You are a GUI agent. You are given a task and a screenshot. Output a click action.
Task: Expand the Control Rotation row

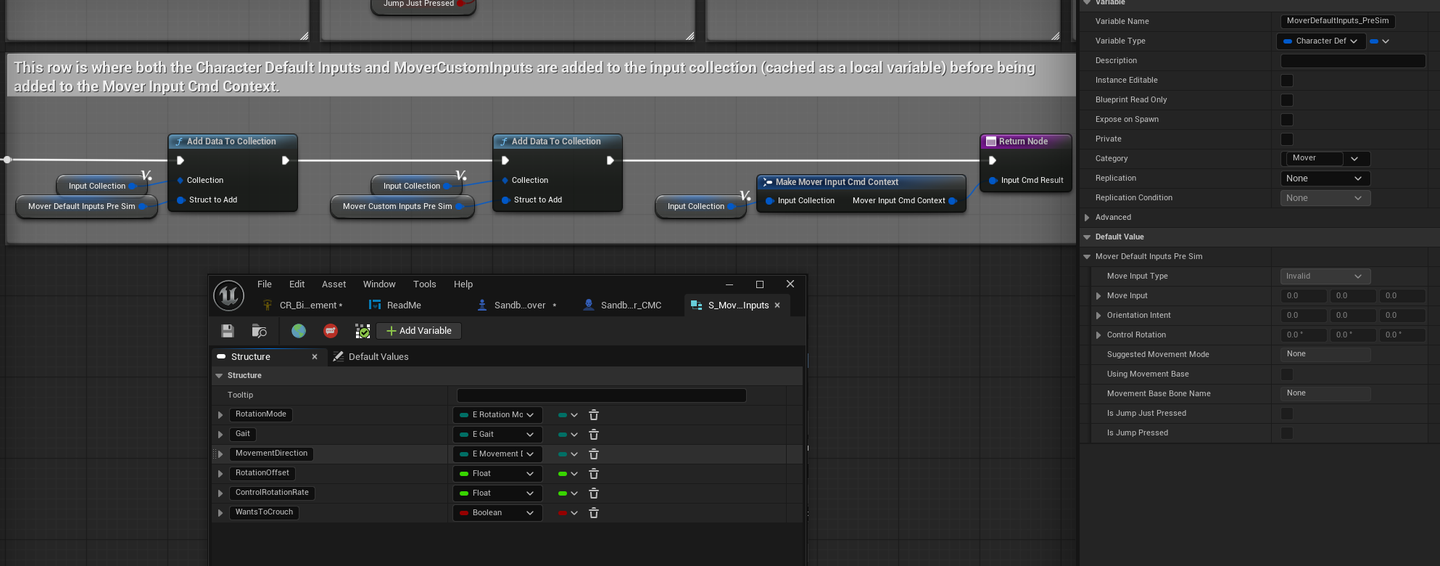pos(1099,335)
